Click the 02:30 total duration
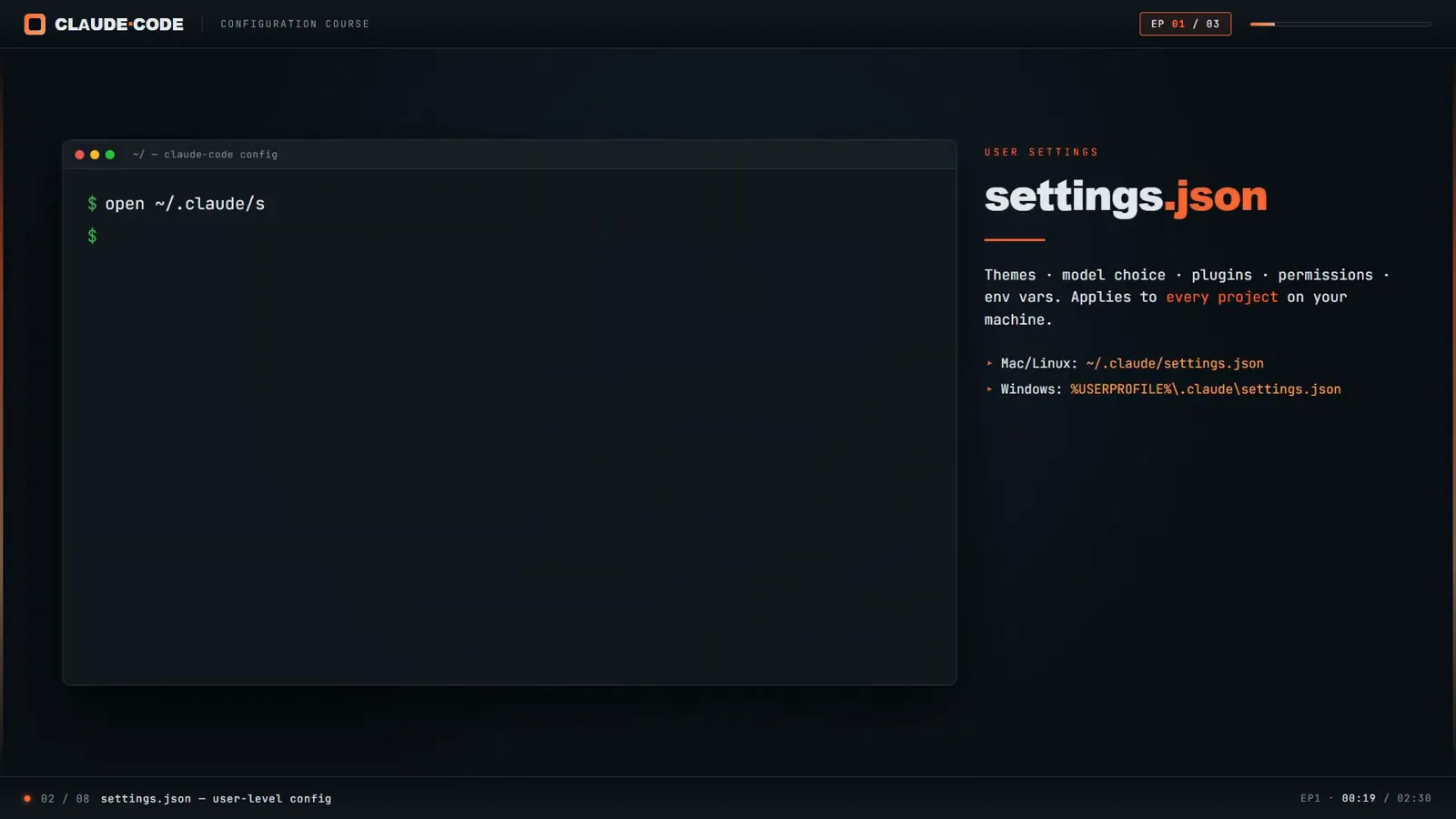Image resolution: width=1456 pixels, height=819 pixels. coord(1413,799)
